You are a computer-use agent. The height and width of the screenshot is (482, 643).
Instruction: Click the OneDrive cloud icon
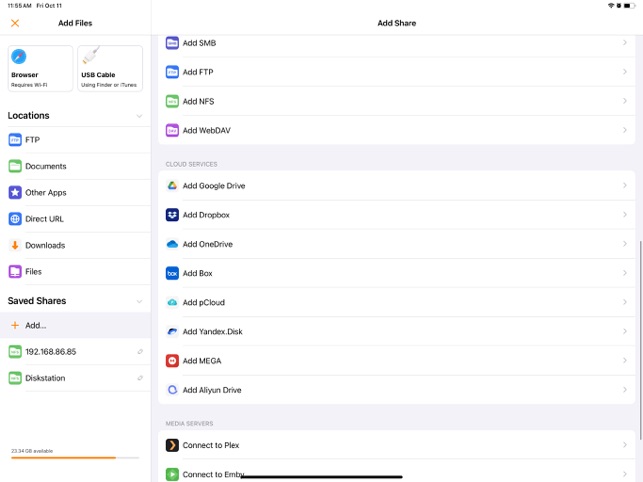pos(172,244)
